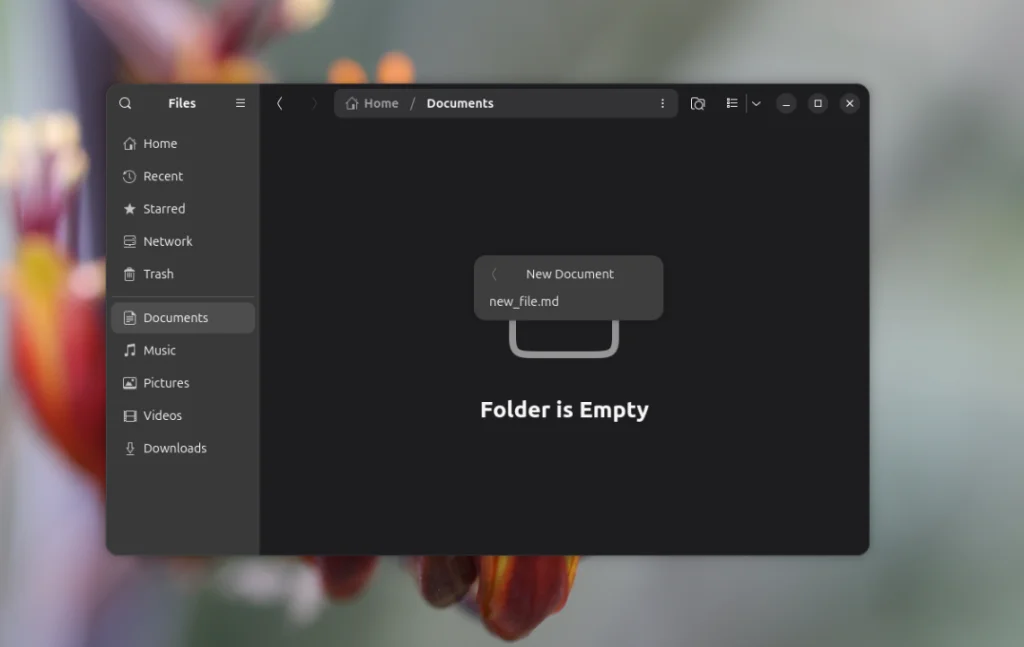Collapse the New Document submenu with back chevron
This screenshot has width=1024, height=647.
[x=493, y=273]
